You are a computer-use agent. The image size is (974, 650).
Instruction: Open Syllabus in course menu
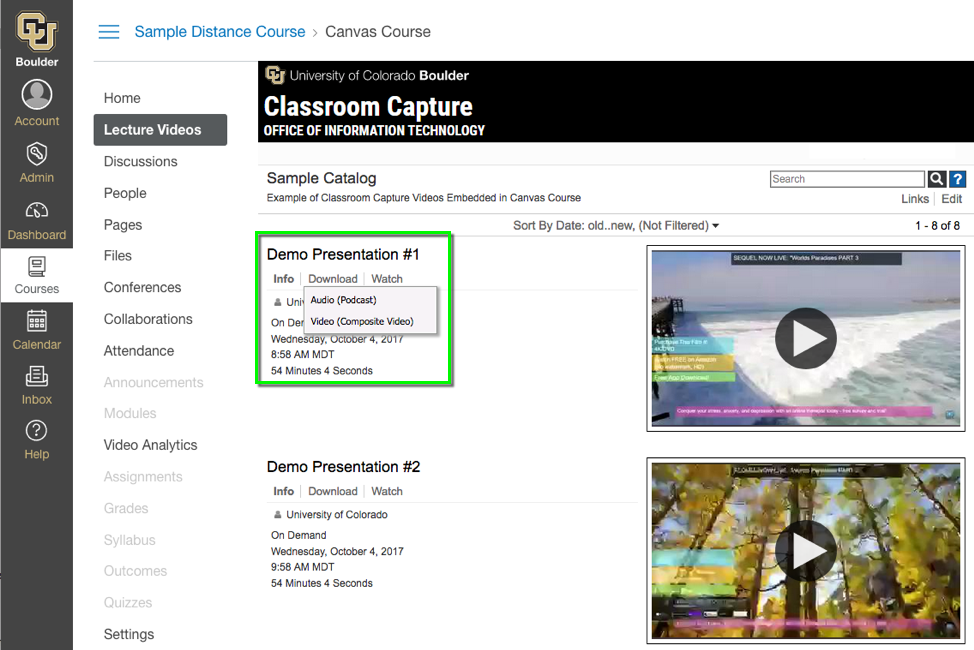[x=129, y=540]
